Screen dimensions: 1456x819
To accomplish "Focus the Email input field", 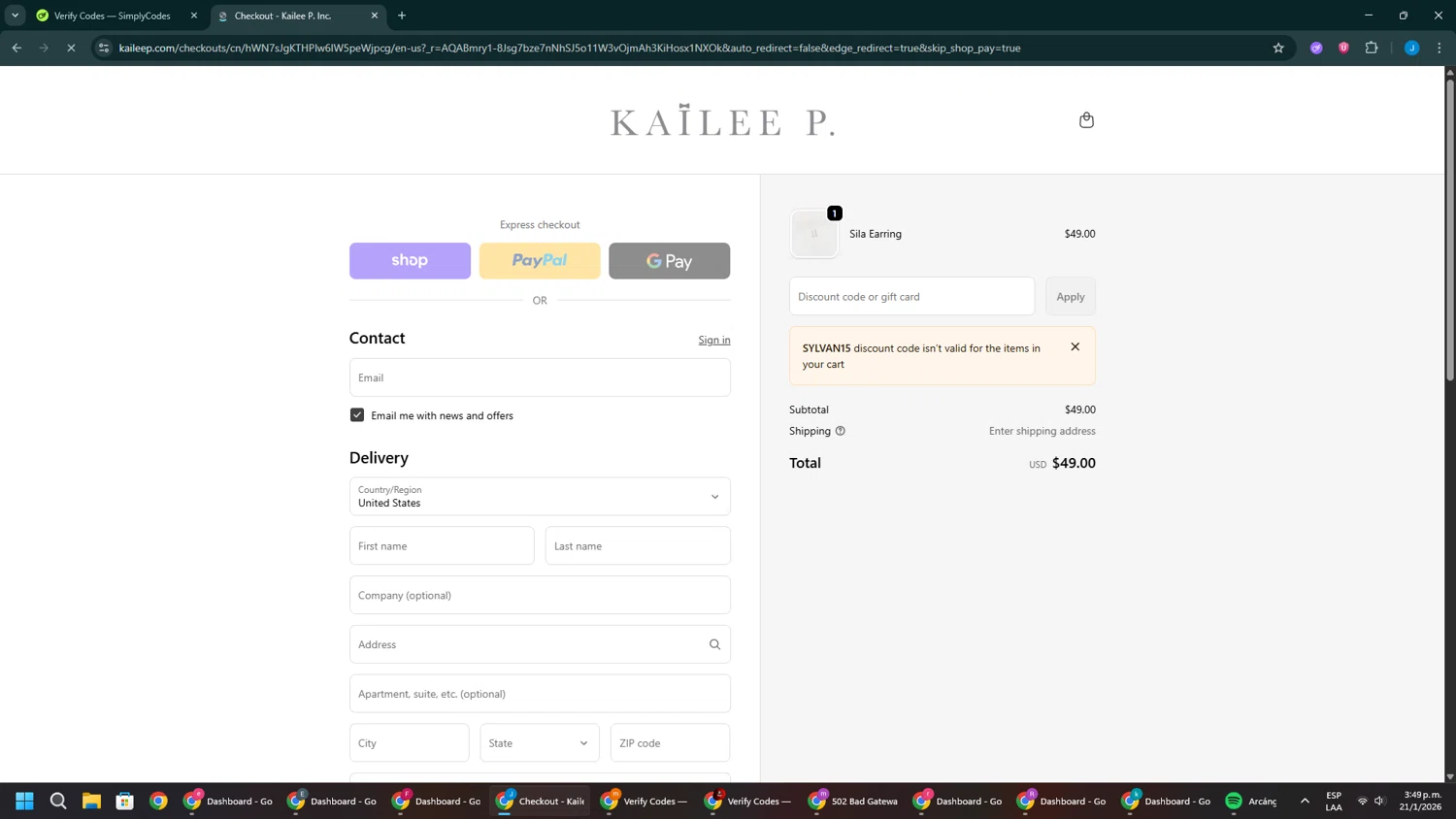I will point(540,377).
